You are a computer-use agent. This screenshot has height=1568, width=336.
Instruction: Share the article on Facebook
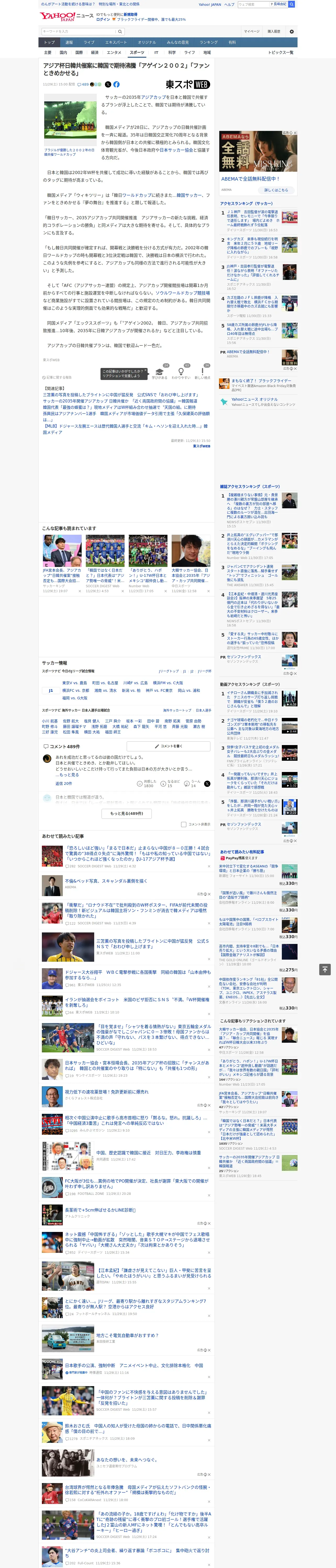(116, 85)
